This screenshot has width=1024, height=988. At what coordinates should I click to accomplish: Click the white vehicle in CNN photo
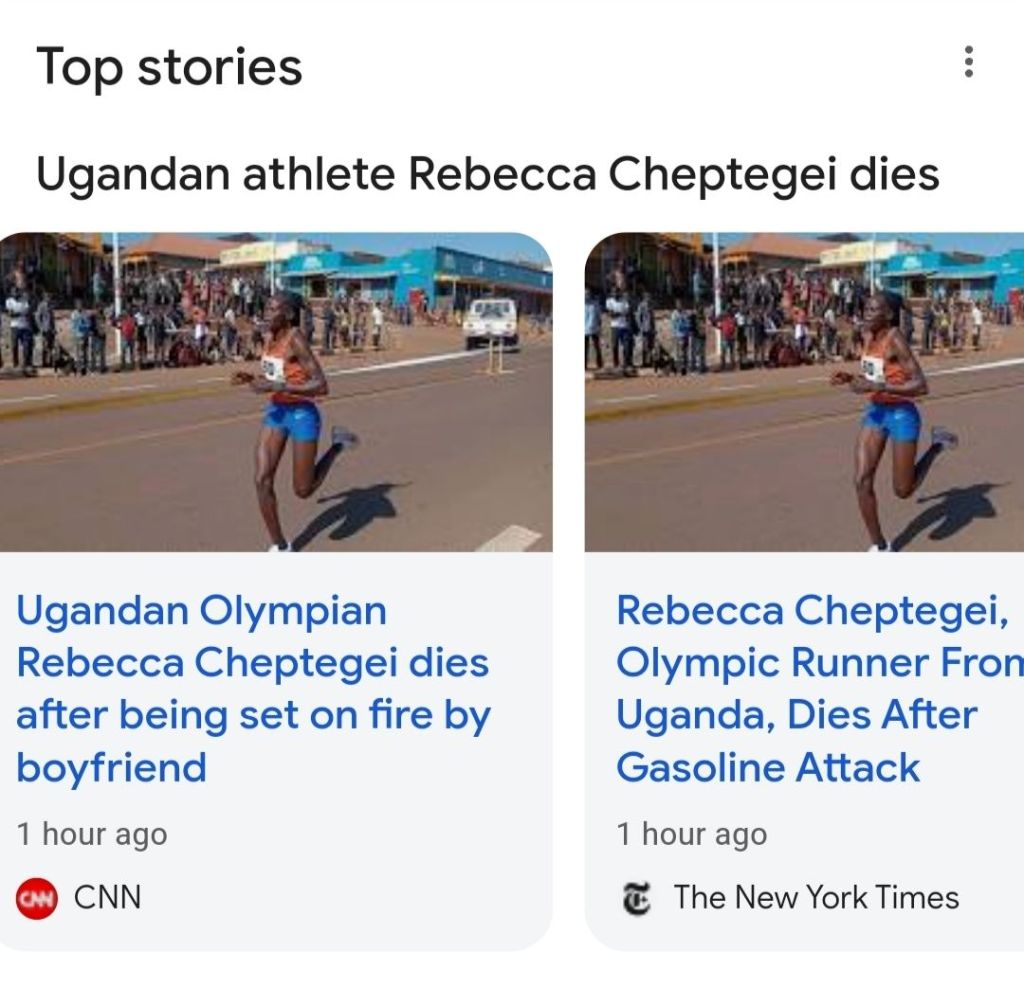(x=491, y=322)
